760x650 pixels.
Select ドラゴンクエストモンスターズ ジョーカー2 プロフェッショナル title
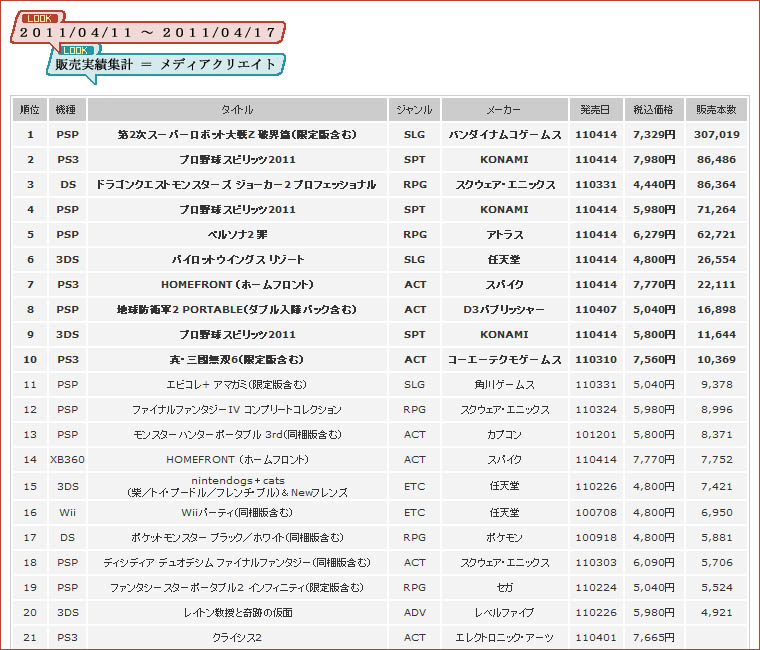click(x=236, y=185)
